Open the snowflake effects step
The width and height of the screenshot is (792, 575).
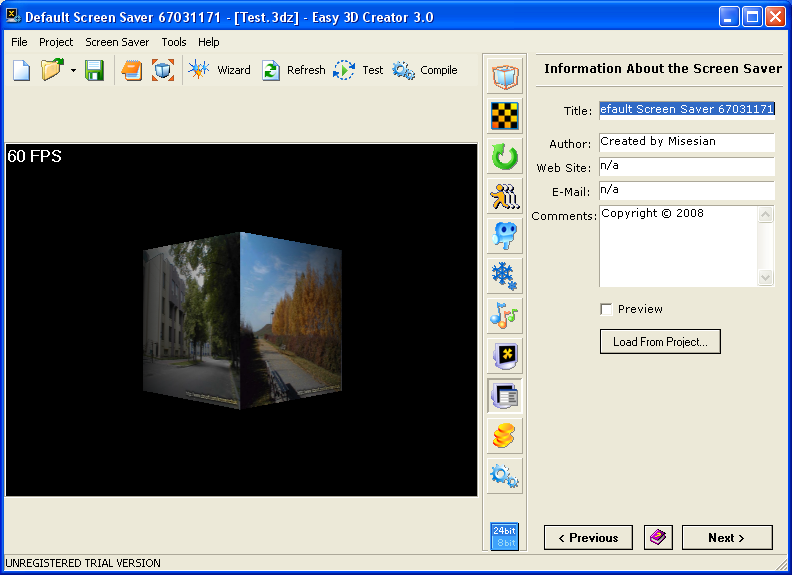[x=505, y=276]
